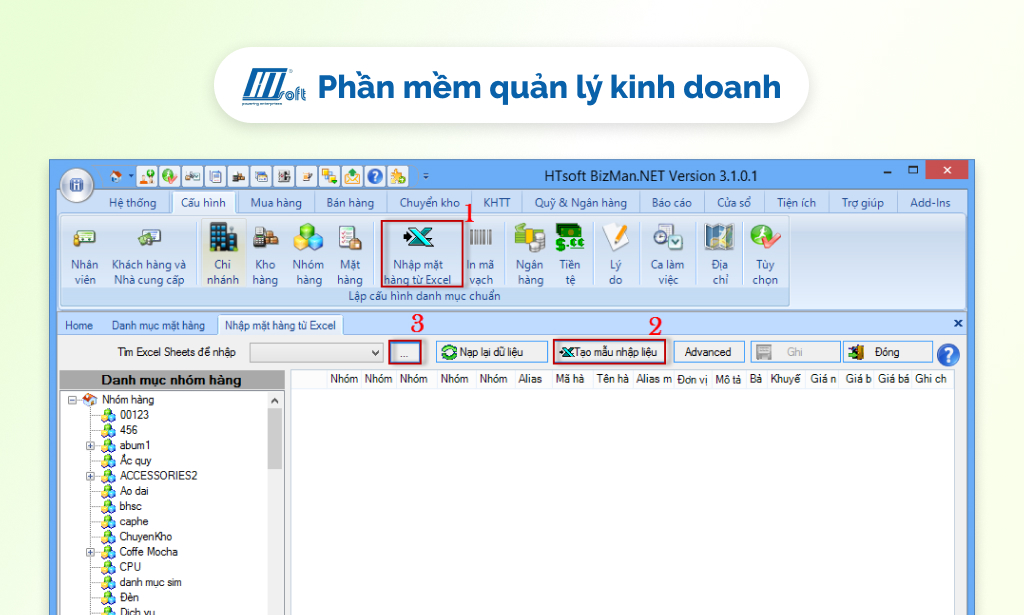
Task: Click the add-user icon in quick access toolbar
Action: (147, 176)
